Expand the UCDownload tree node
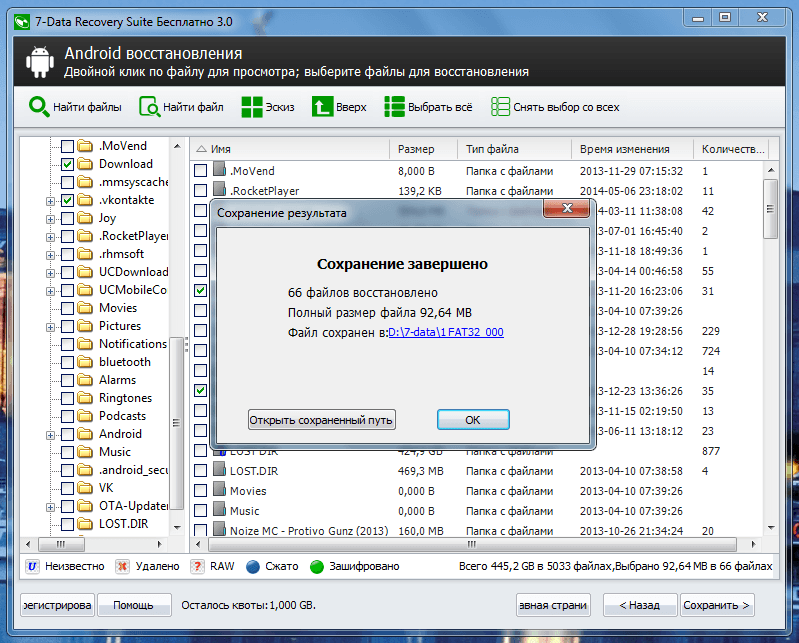 (x=50, y=274)
